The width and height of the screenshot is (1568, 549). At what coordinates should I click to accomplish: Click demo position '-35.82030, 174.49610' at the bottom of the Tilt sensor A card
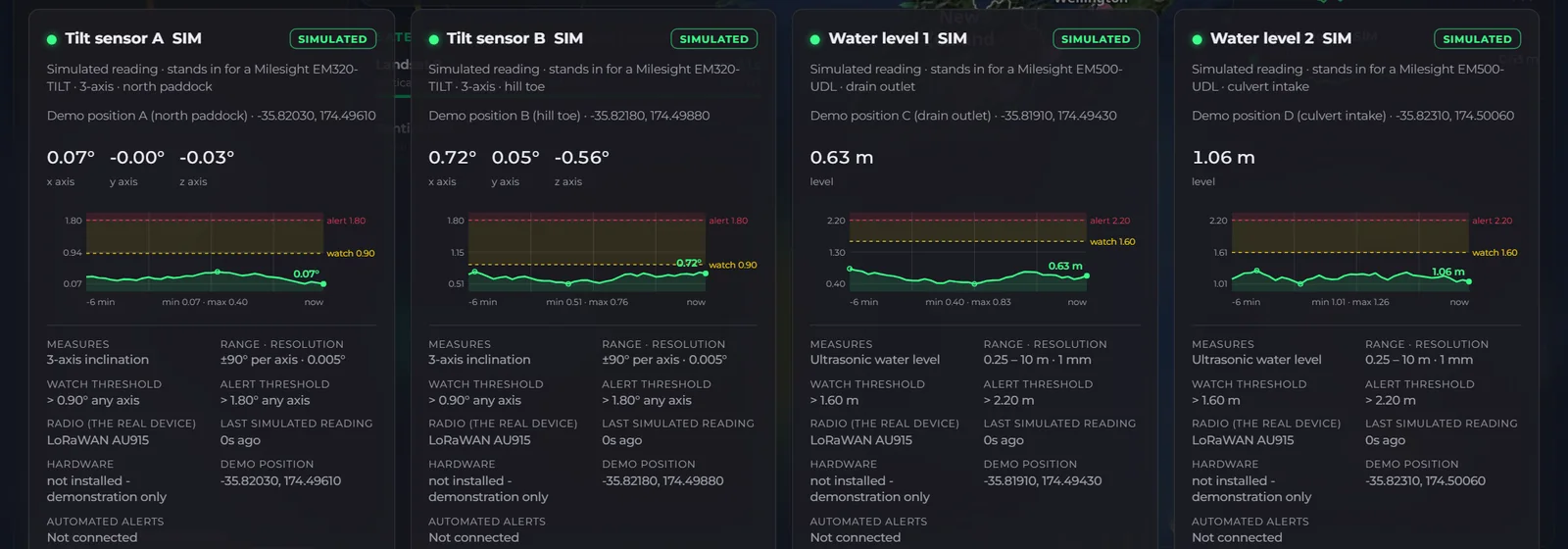tap(281, 480)
